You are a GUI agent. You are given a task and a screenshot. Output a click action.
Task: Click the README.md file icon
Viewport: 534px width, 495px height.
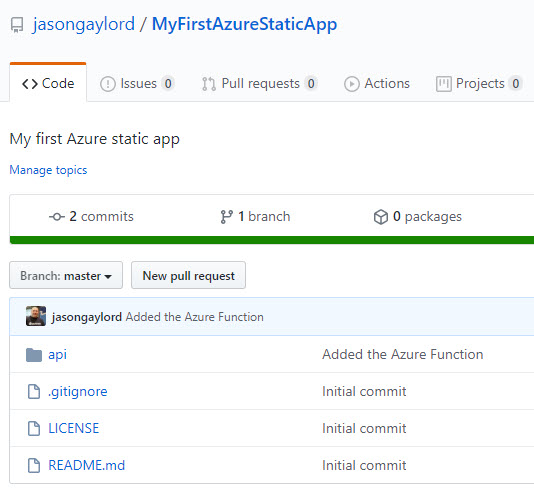pyautogui.click(x=34, y=466)
